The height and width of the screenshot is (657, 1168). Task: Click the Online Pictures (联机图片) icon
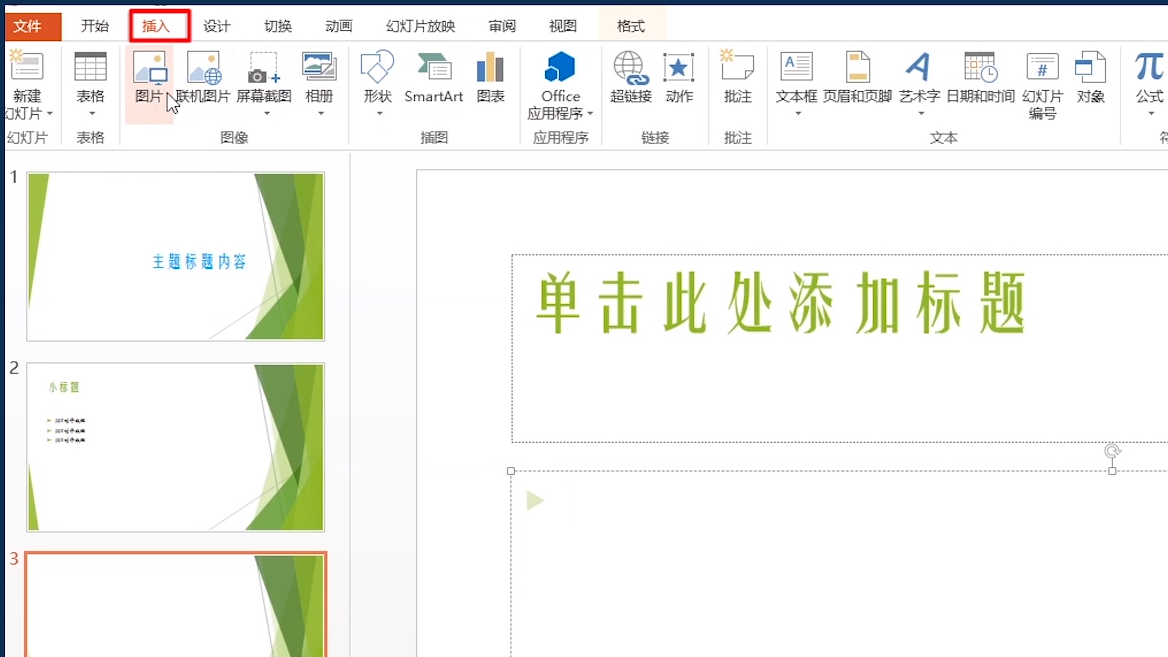point(203,67)
